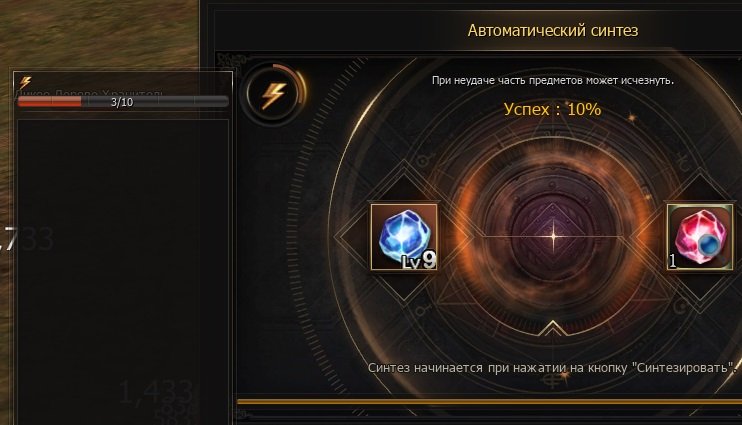
Task: Click the 3/10 red progress bar
Action: pyautogui.click(x=123, y=102)
